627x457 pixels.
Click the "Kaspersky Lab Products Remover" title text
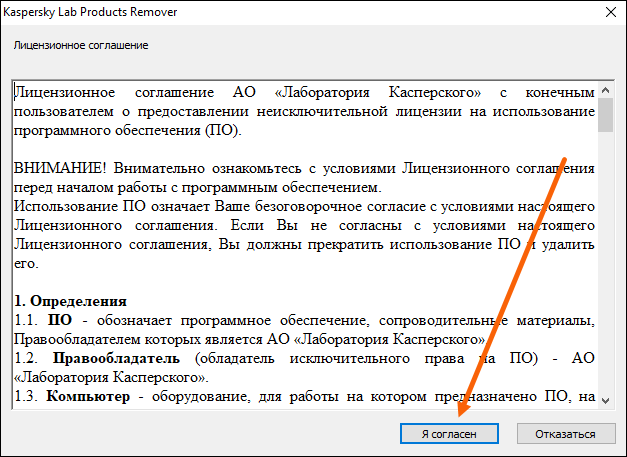coord(90,12)
